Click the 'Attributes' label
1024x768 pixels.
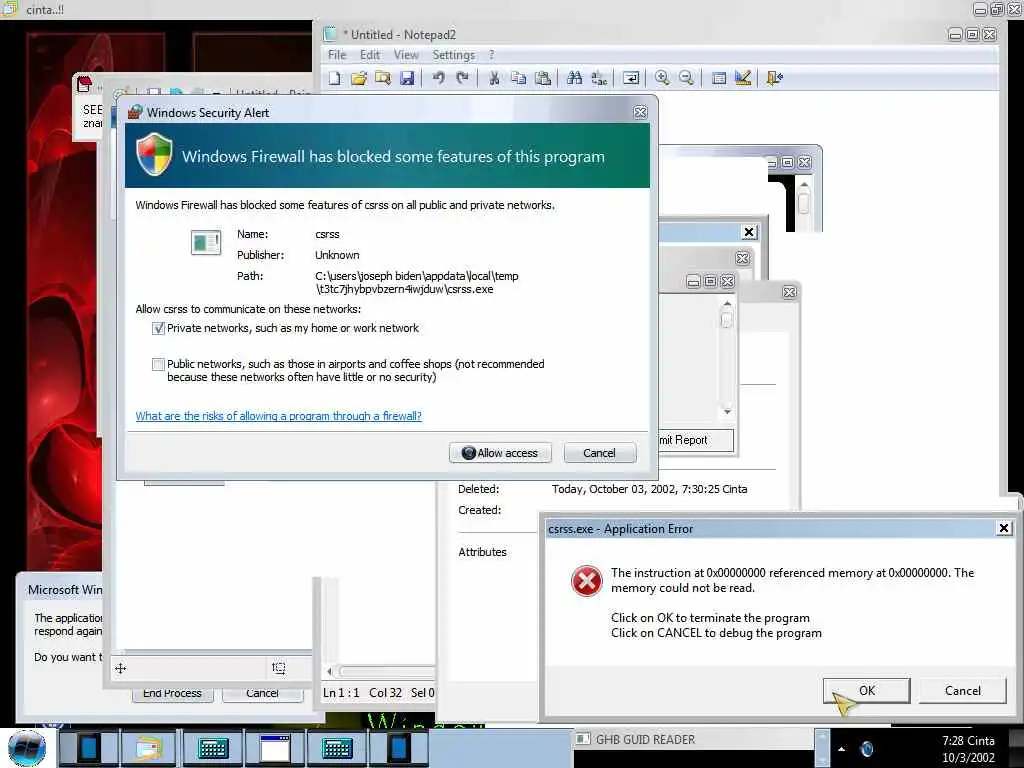tap(482, 552)
